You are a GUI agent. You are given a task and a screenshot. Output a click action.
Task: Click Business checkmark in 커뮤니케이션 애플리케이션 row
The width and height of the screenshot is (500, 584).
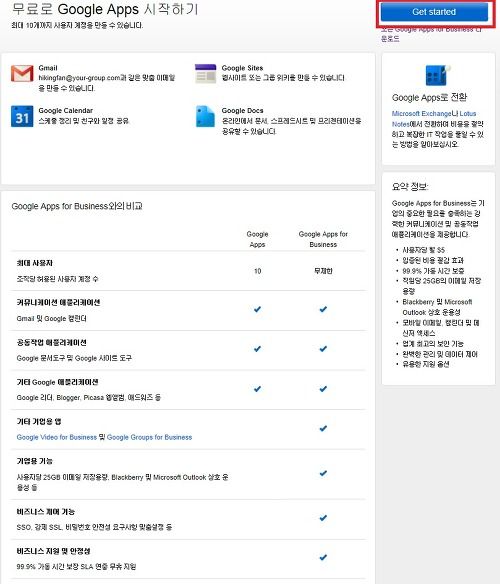(323, 309)
